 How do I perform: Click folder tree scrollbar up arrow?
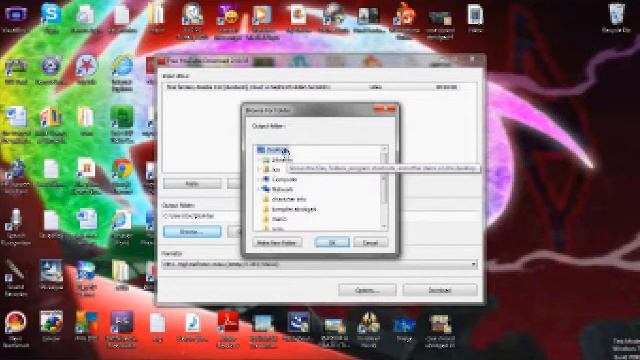point(384,149)
